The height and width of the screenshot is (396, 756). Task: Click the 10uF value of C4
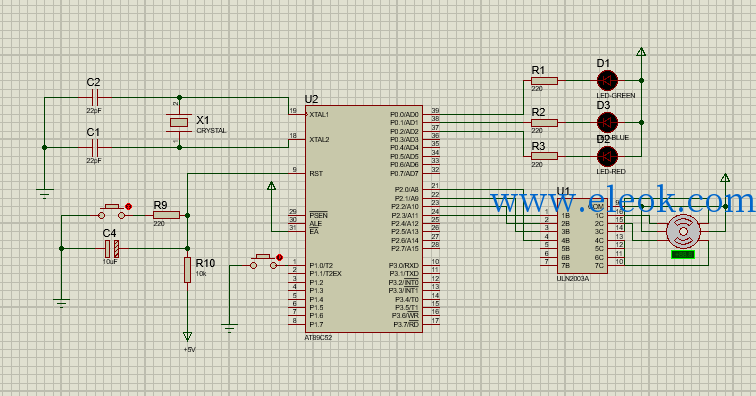click(110, 261)
